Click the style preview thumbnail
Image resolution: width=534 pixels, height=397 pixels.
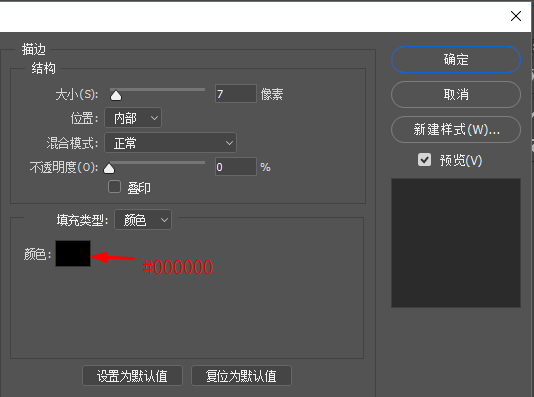pos(456,243)
